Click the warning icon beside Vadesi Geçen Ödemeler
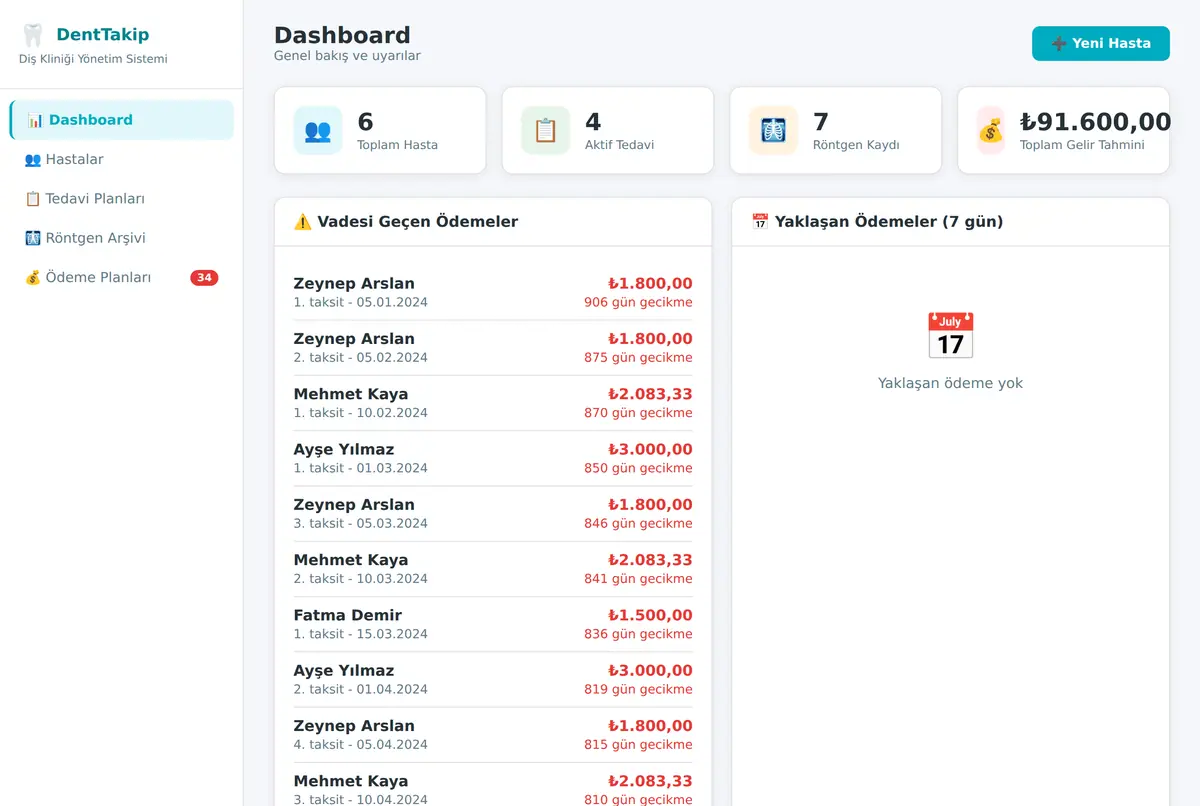The width and height of the screenshot is (1200, 806). pos(303,222)
